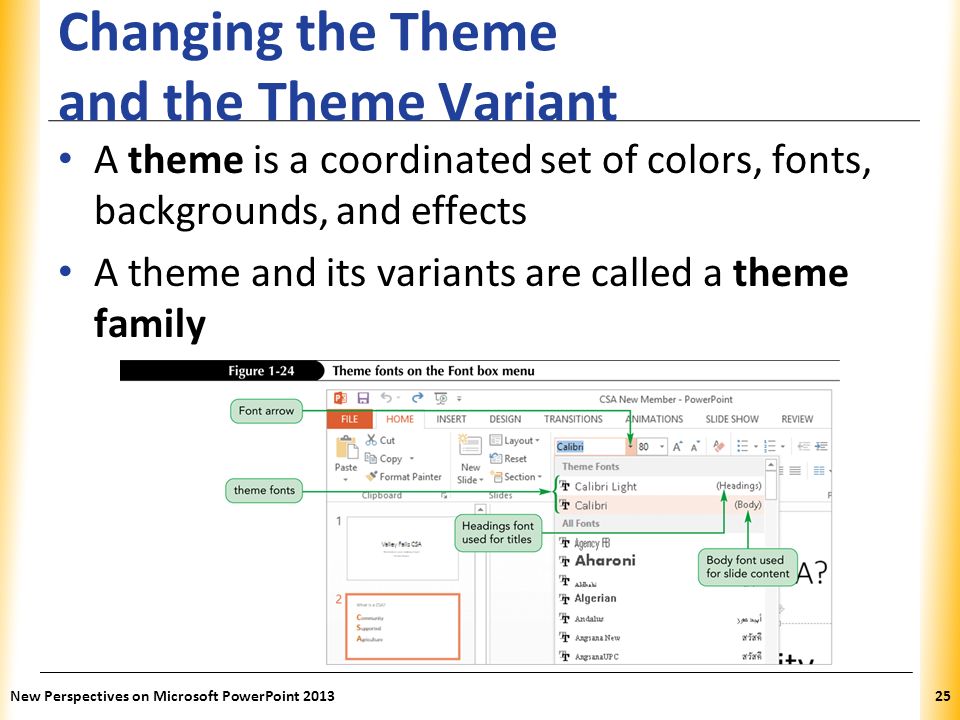Click the Save icon in Quick Access
960x720 pixels.
click(363, 399)
